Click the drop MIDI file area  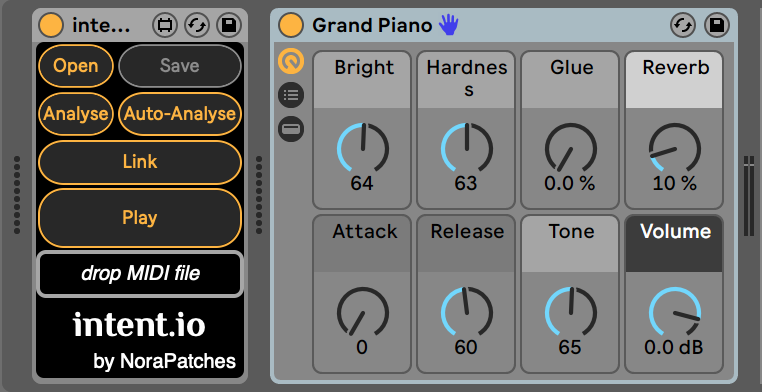tap(140, 273)
